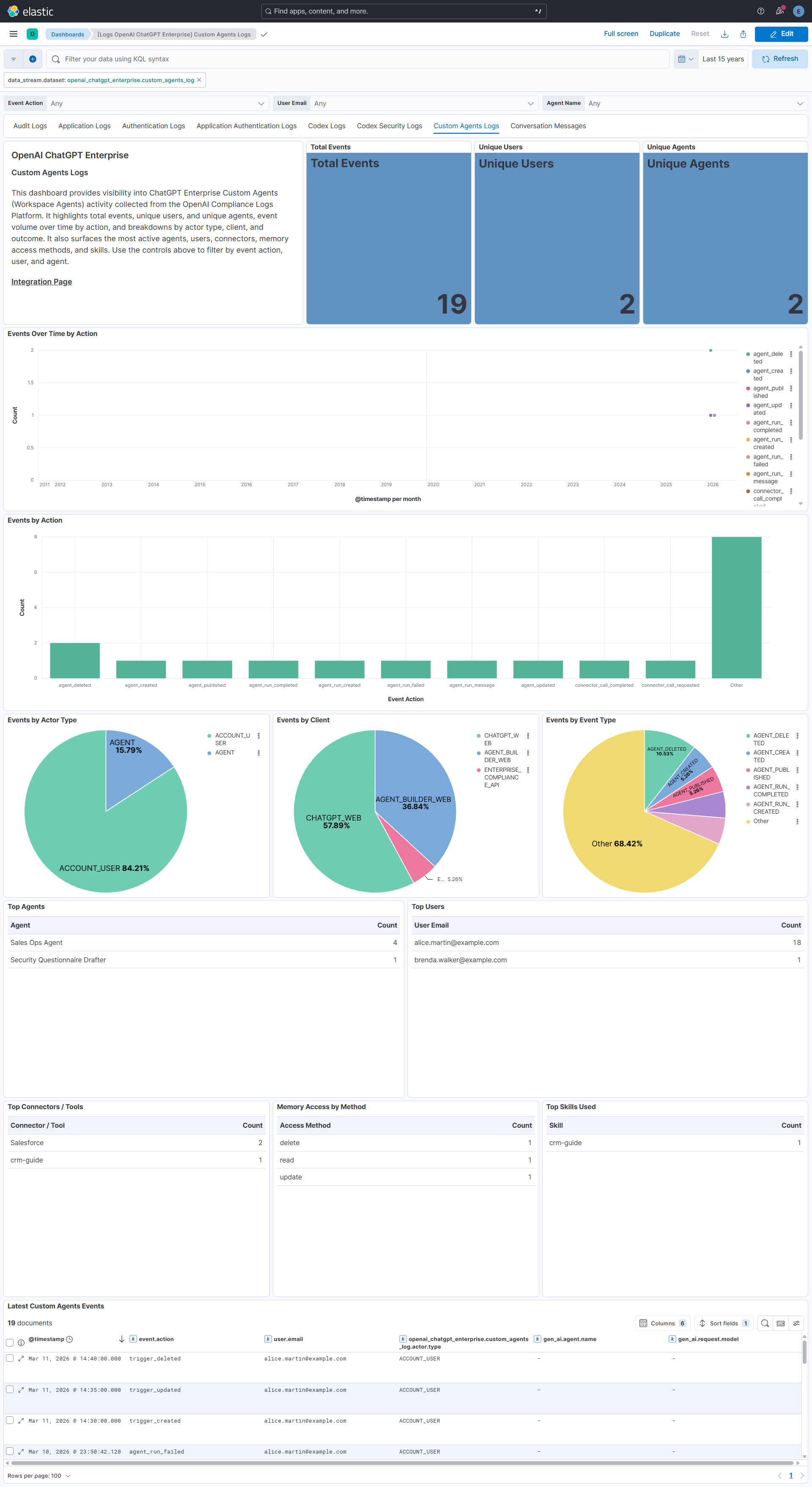This screenshot has height=1487, width=812.
Task: Click the Refresh button
Action: point(780,59)
